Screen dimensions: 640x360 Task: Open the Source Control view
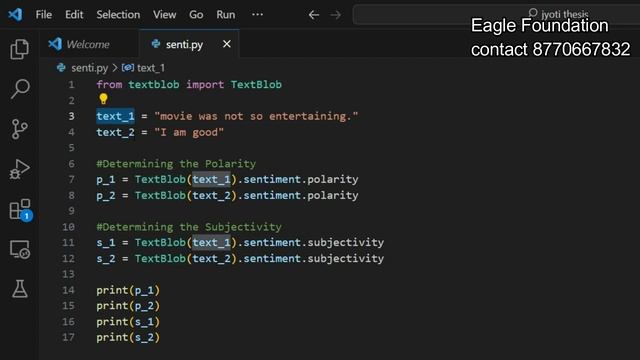pyautogui.click(x=20, y=129)
